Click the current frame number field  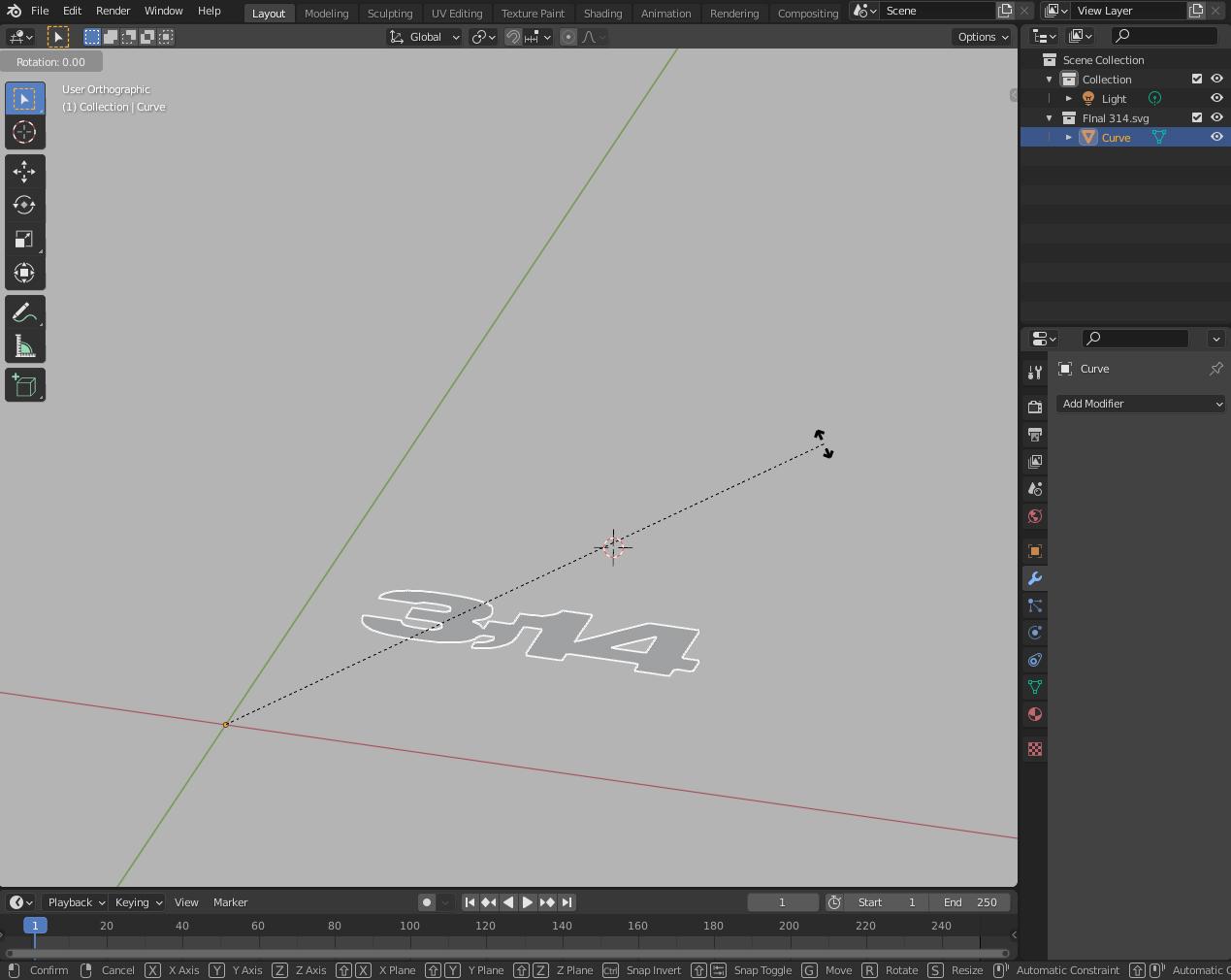[782, 902]
